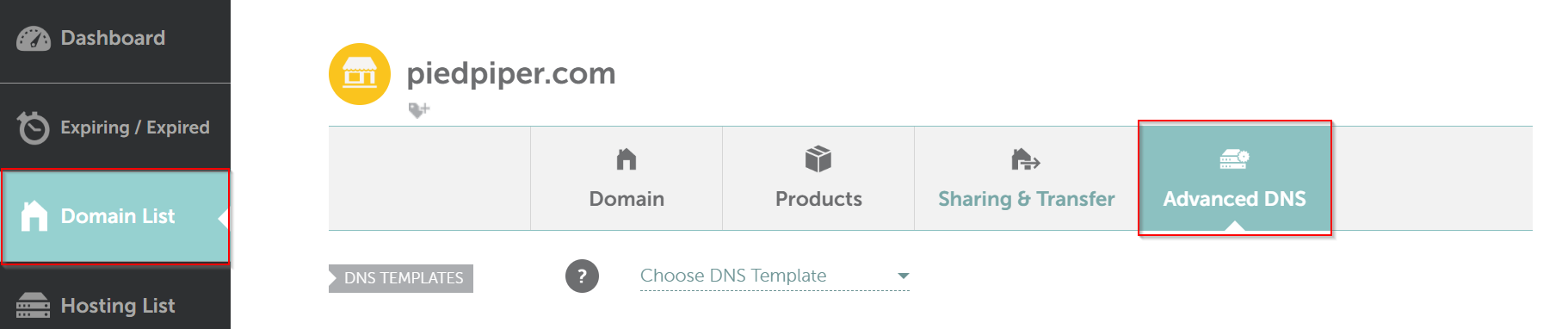Go to the Advanced DNS tab
The width and height of the screenshot is (1568, 329).
pyautogui.click(x=1235, y=178)
